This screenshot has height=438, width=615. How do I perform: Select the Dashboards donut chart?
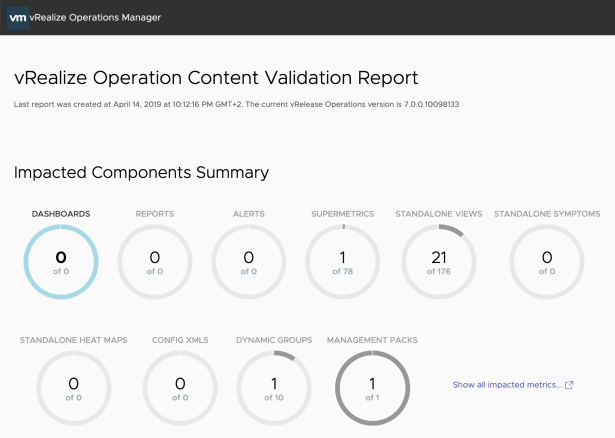pos(61,262)
